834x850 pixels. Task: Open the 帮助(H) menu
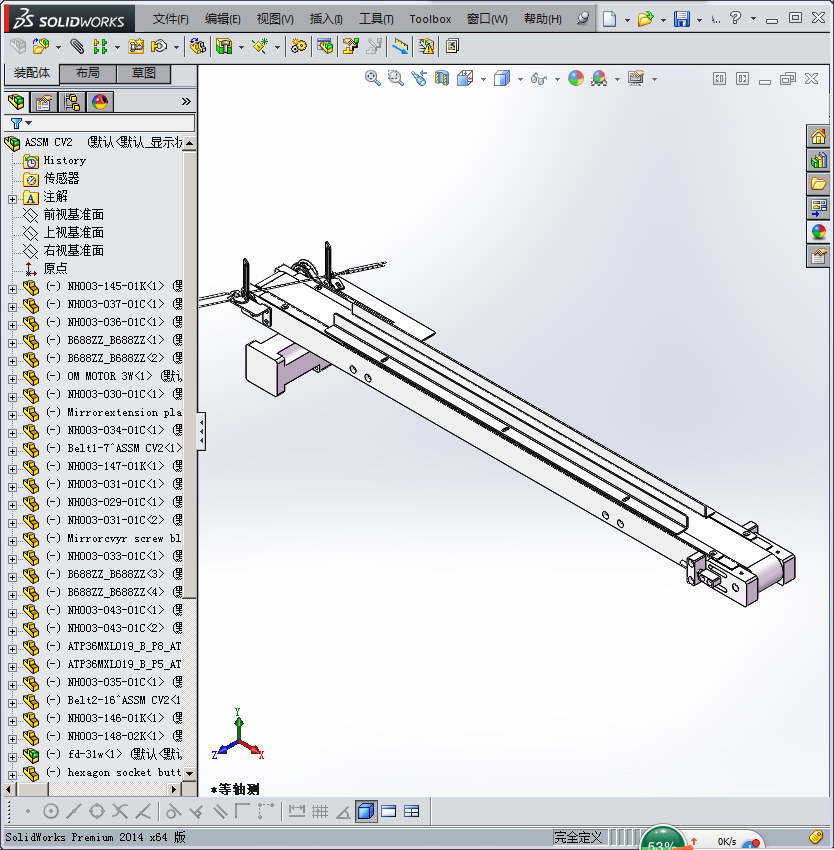click(543, 19)
